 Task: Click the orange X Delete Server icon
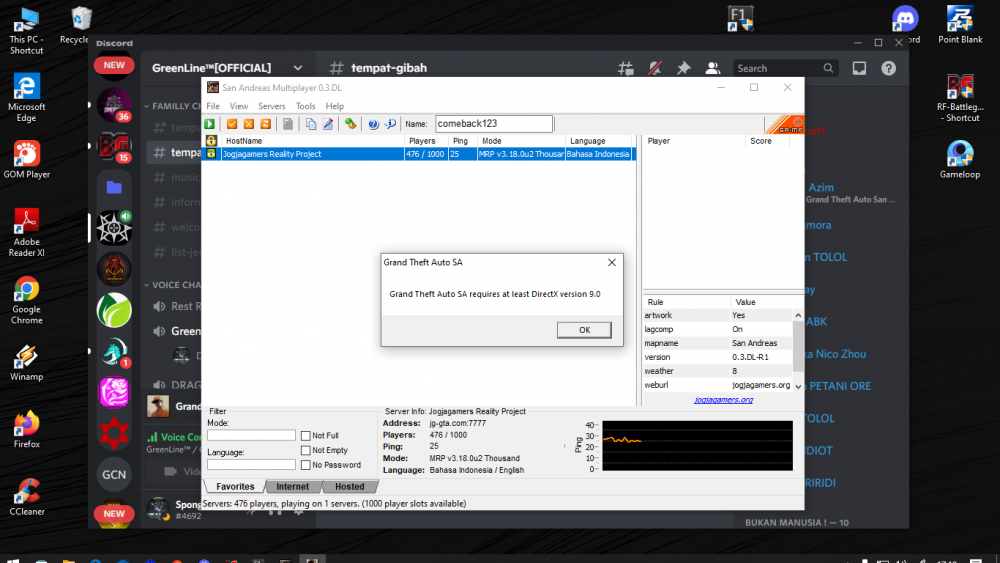point(249,124)
